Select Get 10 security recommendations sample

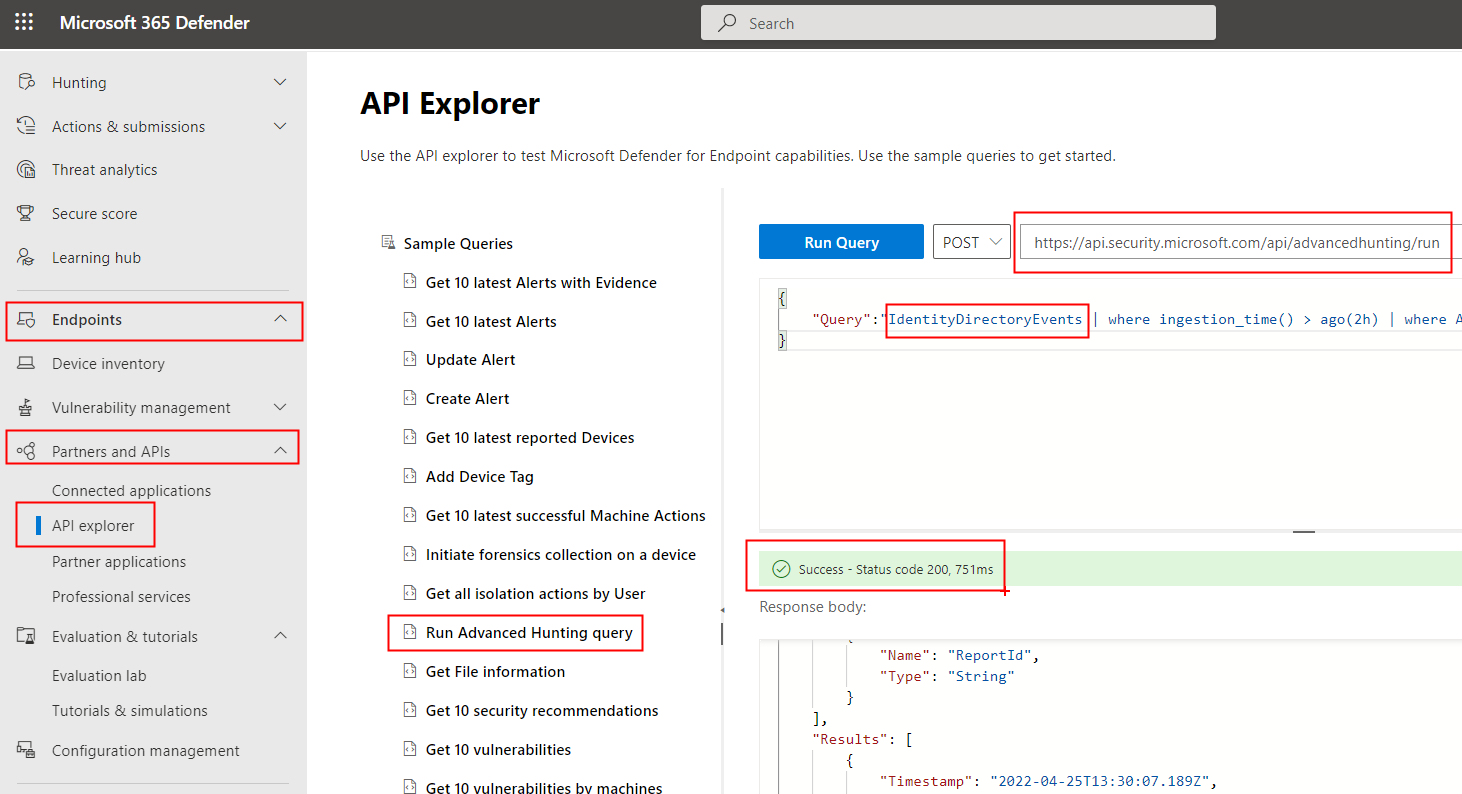(542, 710)
